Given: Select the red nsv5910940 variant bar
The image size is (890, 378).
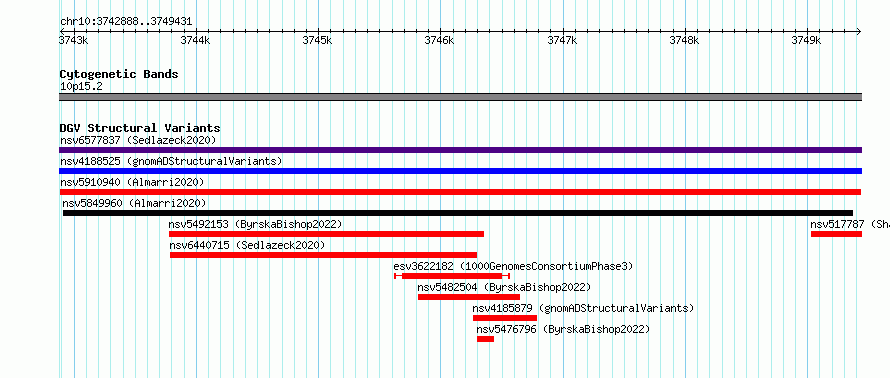Looking at the screenshot, I should click(x=460, y=192).
